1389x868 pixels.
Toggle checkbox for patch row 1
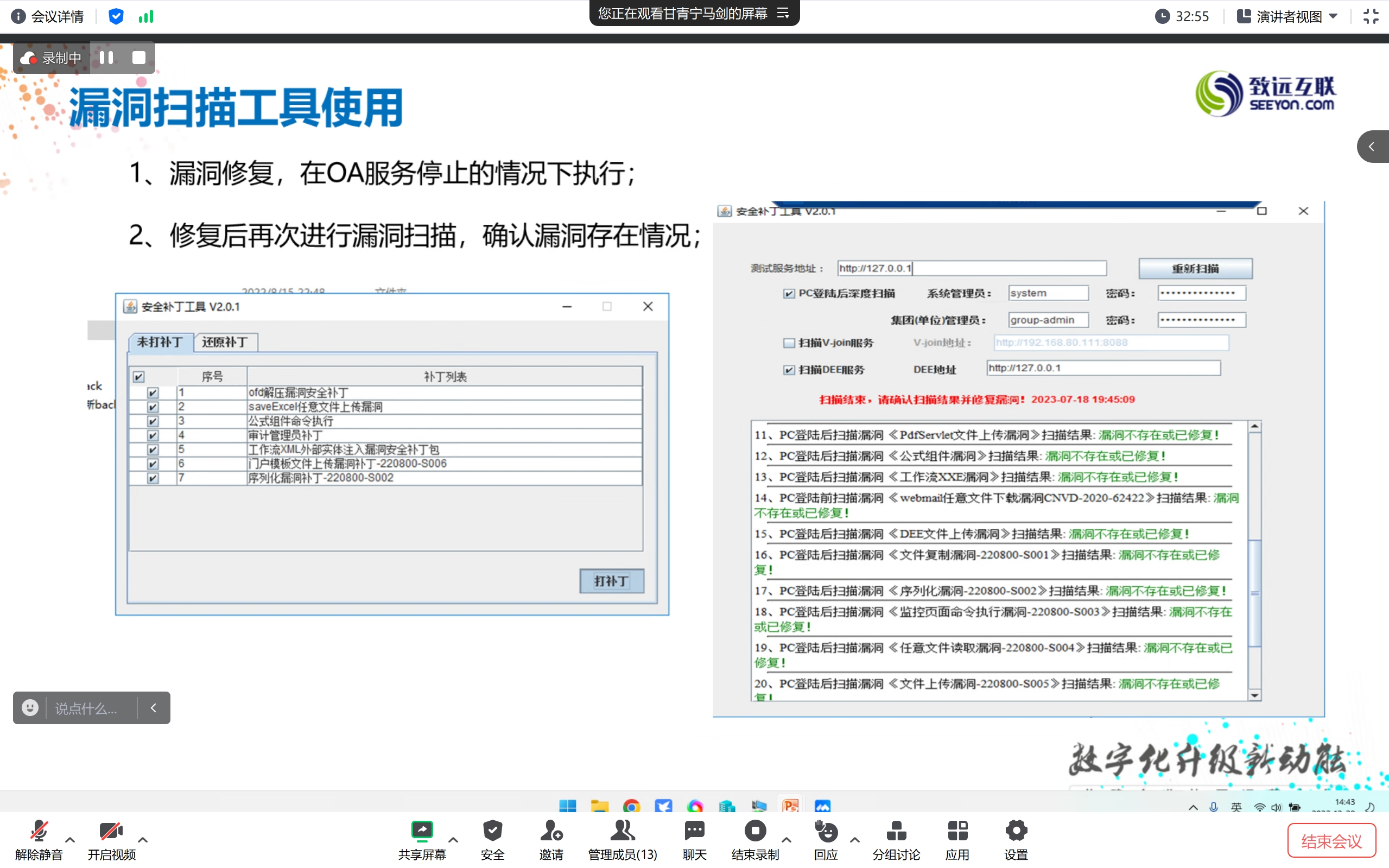[153, 392]
